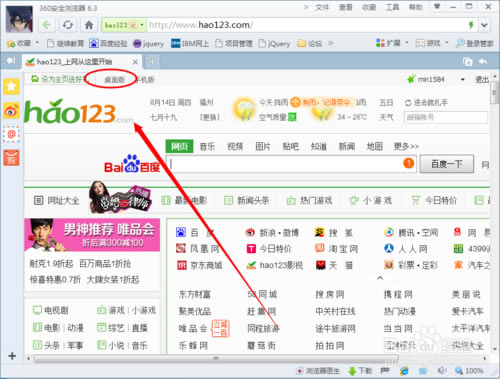Open the favorites star on the sidebar

pos(11,87)
